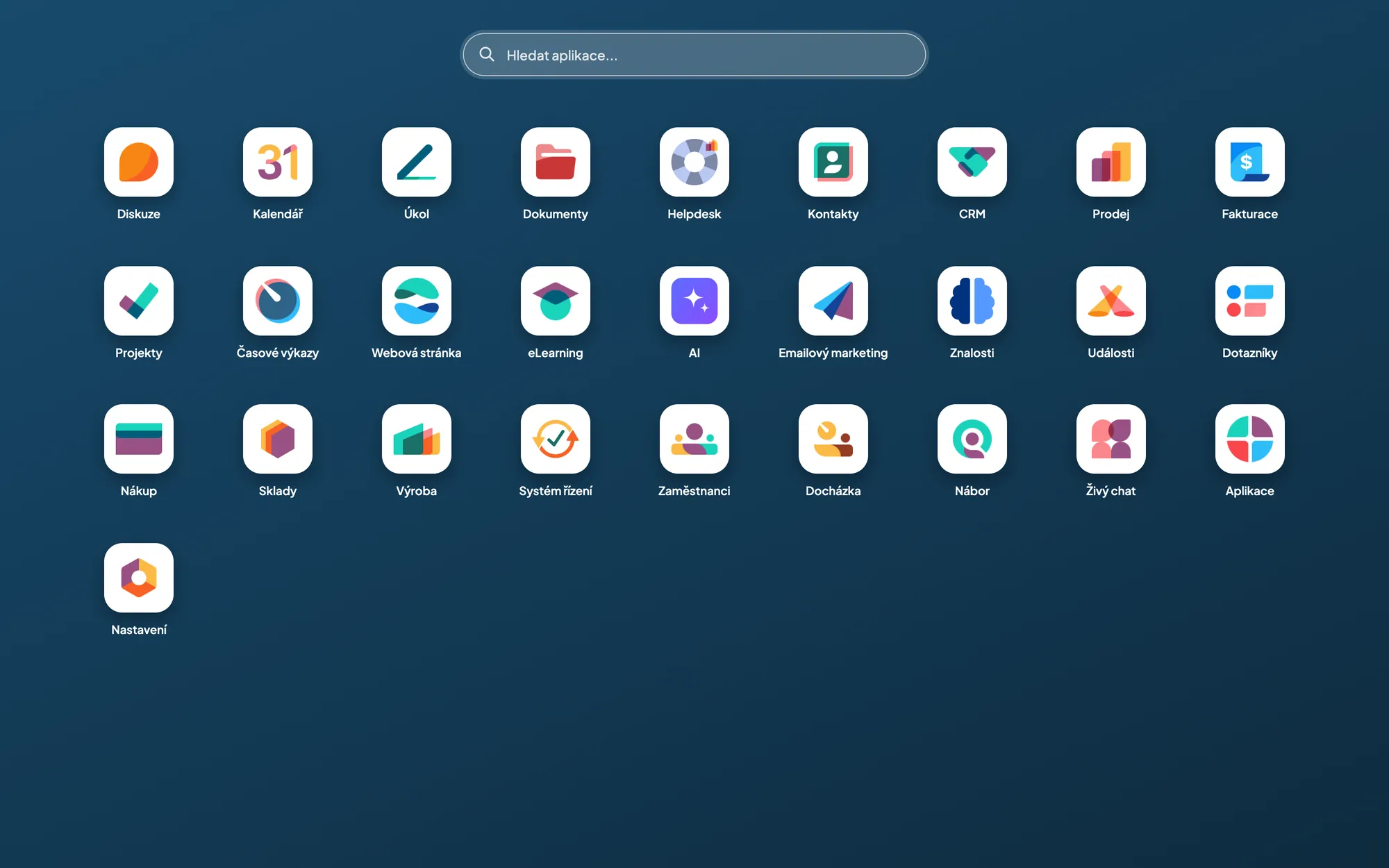This screenshot has height=868, width=1389.
Task: Launch the Helpdesk app
Action: (694, 162)
